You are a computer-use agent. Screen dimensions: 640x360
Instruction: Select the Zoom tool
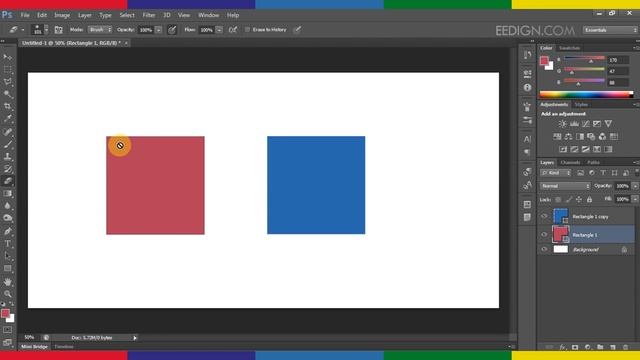coord(8,294)
